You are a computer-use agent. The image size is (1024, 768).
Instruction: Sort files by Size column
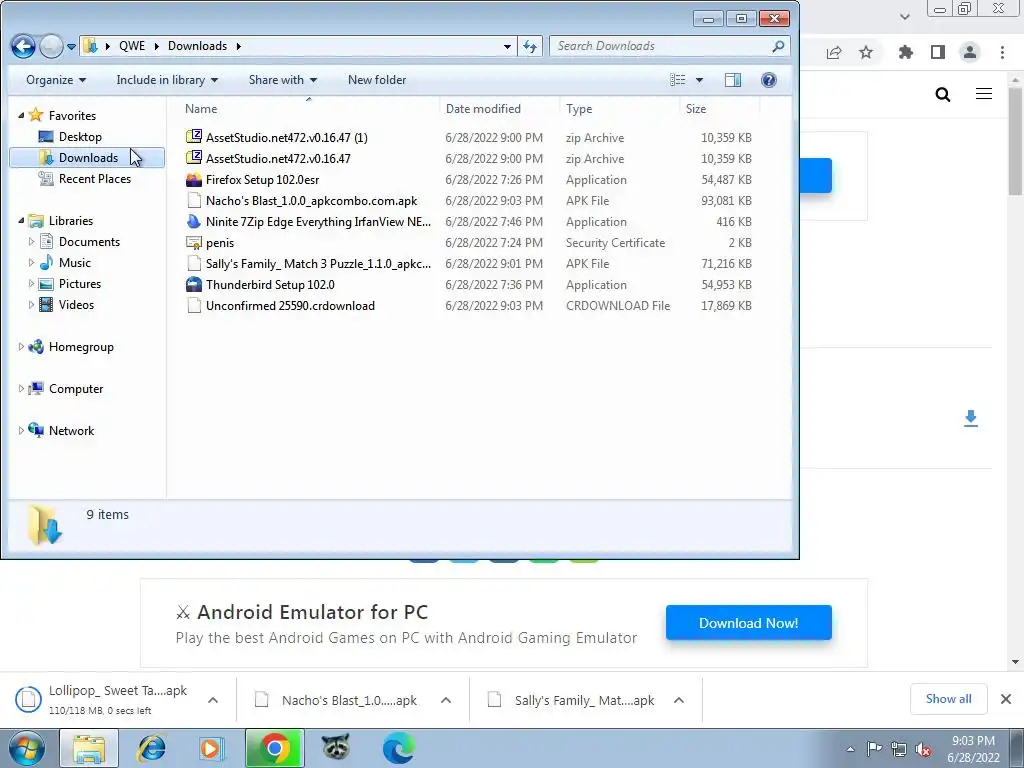pos(720,109)
